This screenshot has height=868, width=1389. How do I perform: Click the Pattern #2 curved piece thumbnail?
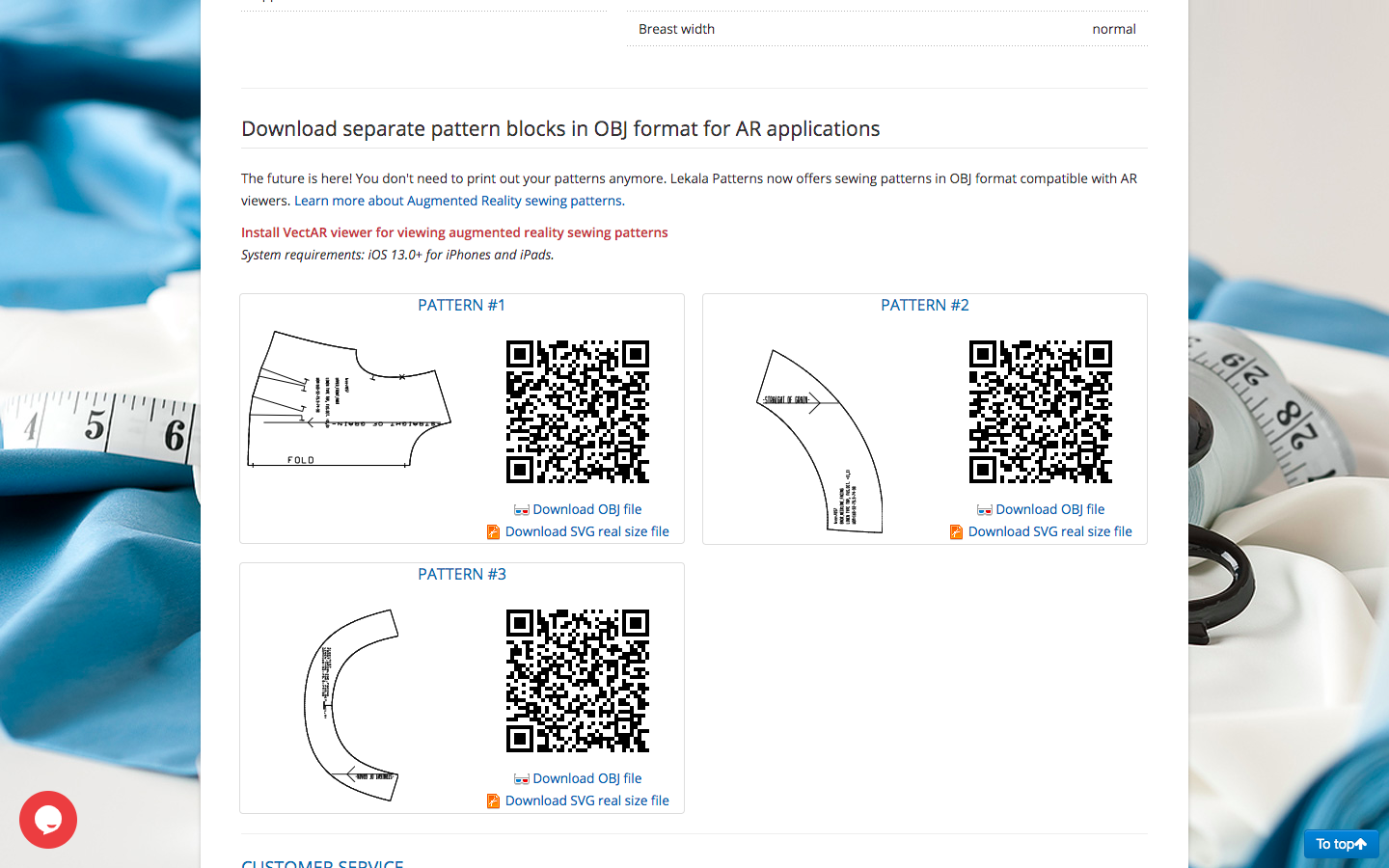820,441
